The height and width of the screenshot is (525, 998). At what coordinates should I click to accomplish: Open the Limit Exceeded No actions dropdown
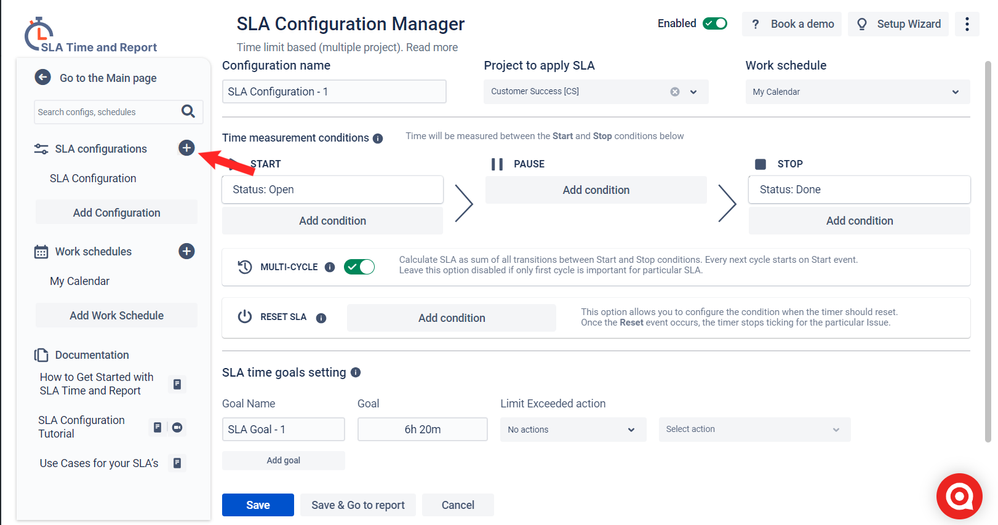[x=573, y=430]
